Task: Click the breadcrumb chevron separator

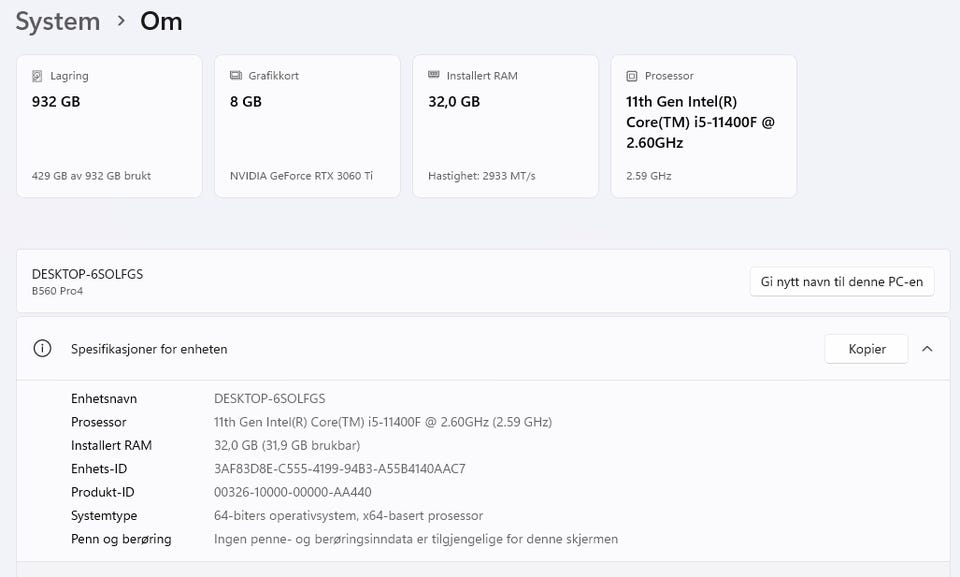Action: pyautogui.click(x=121, y=21)
